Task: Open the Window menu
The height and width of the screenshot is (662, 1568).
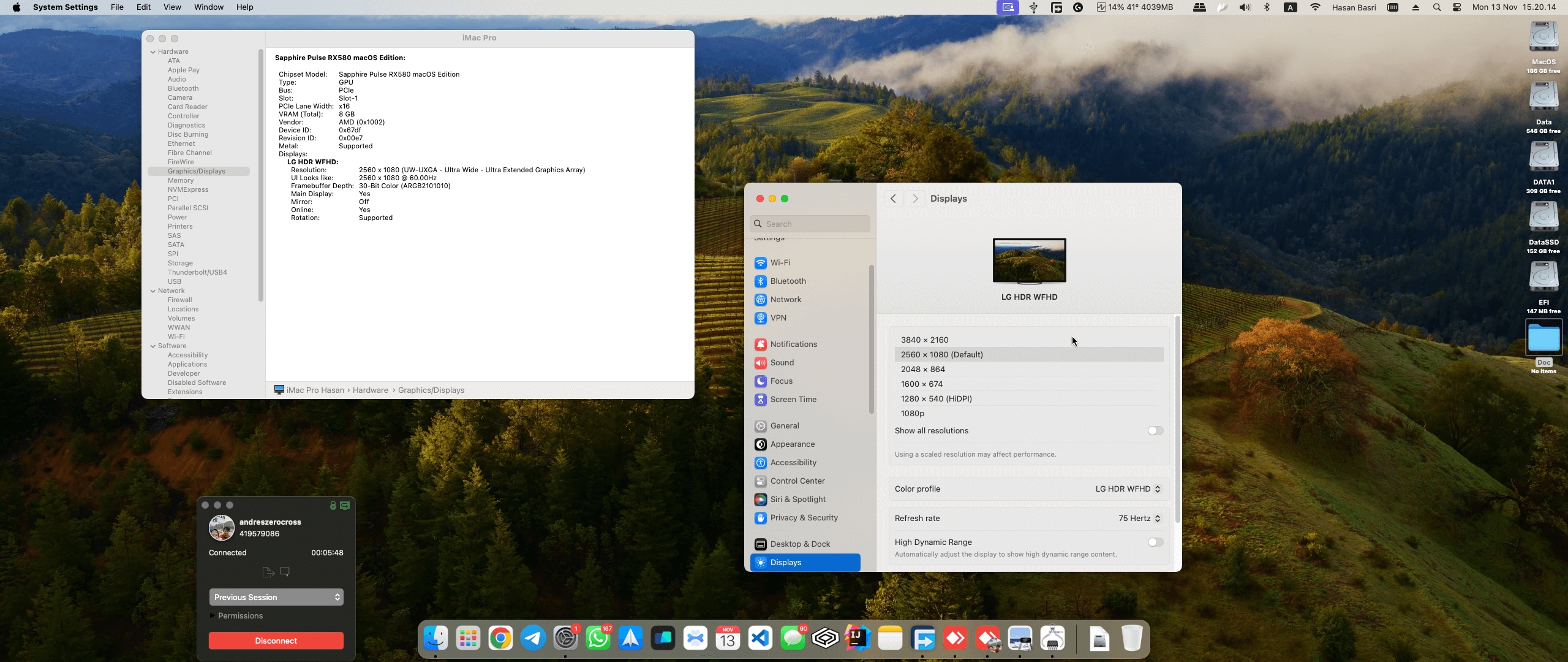Action: point(209,7)
